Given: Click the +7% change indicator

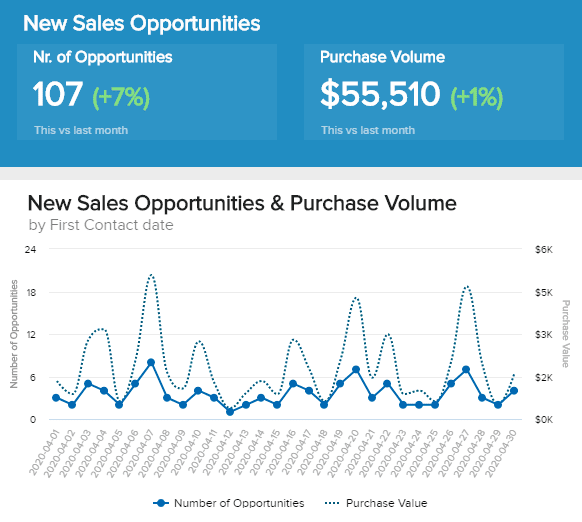Looking at the screenshot, I should point(121,97).
